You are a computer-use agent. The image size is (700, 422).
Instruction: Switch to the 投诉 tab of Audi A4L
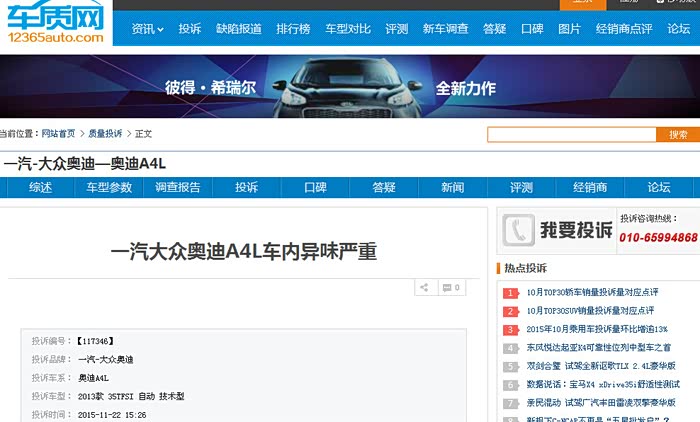[246, 187]
